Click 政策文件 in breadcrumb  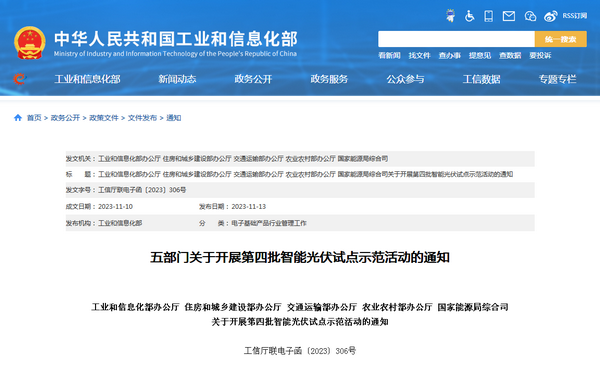click(x=104, y=118)
